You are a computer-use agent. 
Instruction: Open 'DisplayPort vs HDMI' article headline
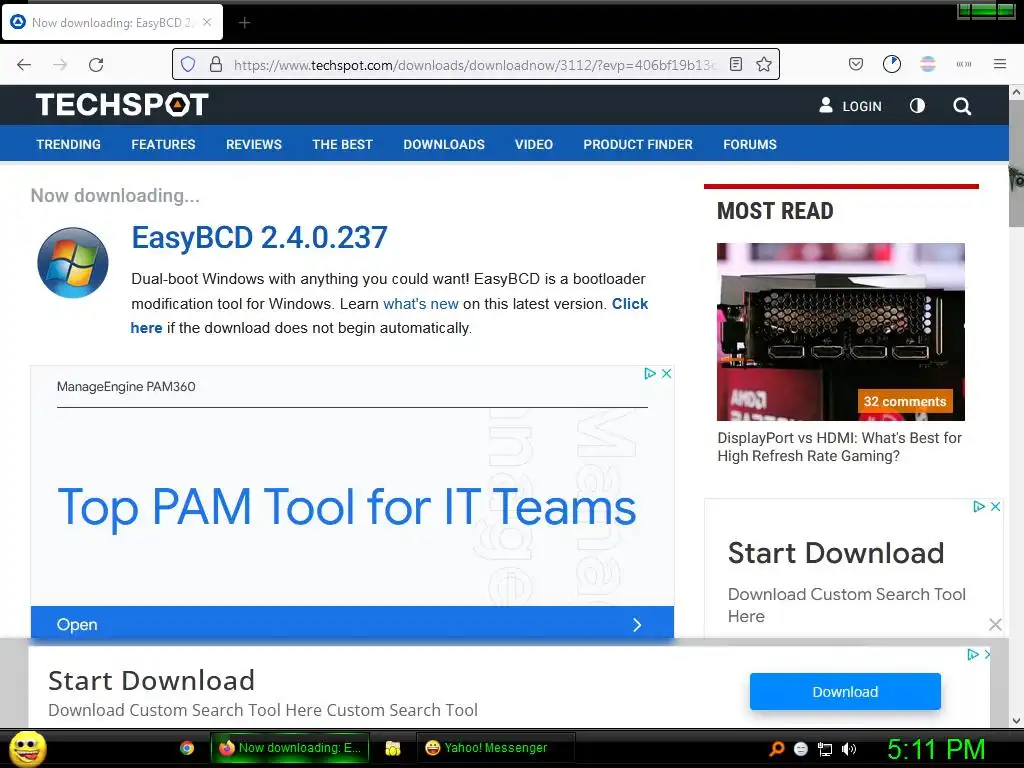pos(839,447)
